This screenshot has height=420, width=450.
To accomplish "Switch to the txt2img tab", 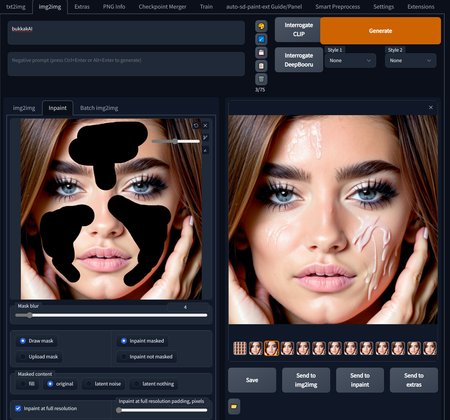I will (16, 7).
